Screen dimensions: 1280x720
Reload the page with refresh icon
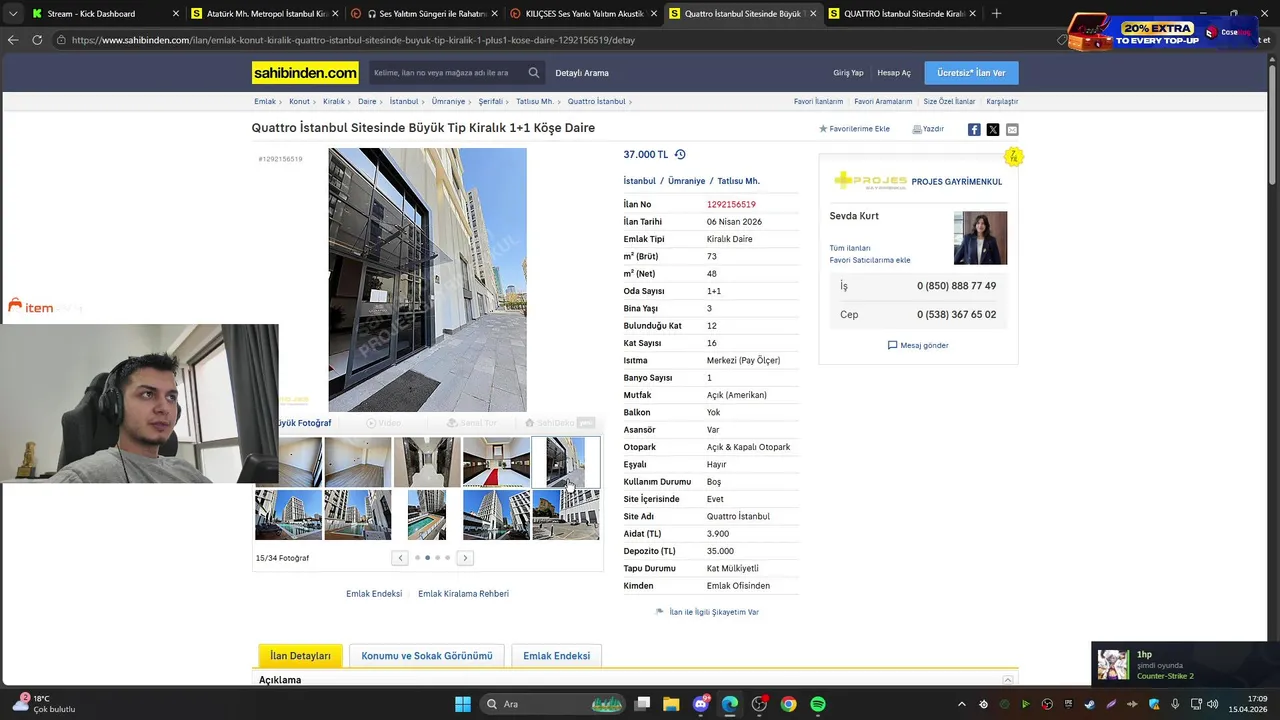tap(37, 40)
